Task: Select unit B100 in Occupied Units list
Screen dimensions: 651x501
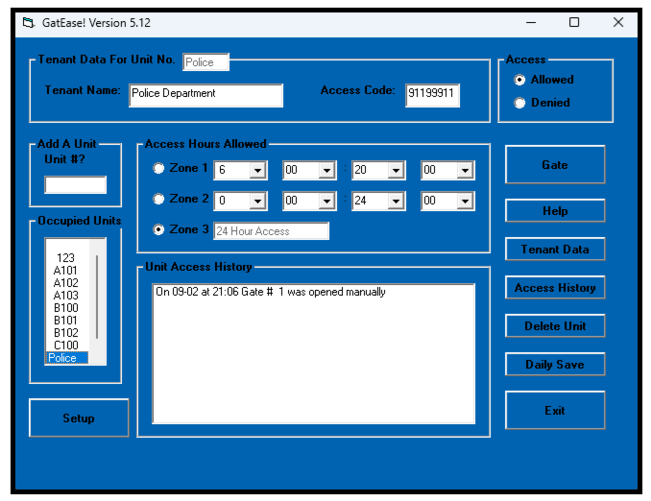Action: [x=66, y=308]
